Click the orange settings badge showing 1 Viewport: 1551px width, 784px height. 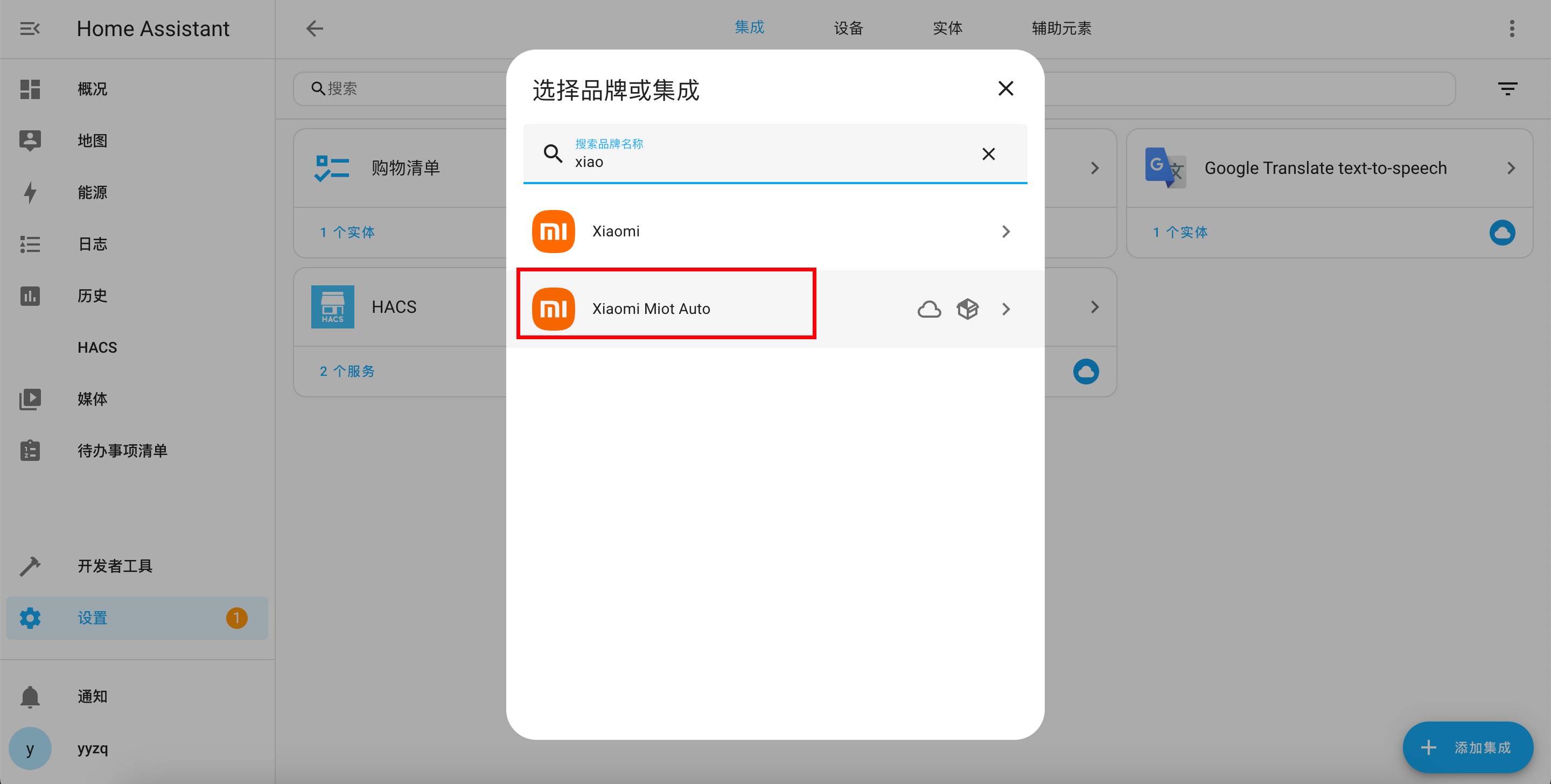pyautogui.click(x=236, y=618)
